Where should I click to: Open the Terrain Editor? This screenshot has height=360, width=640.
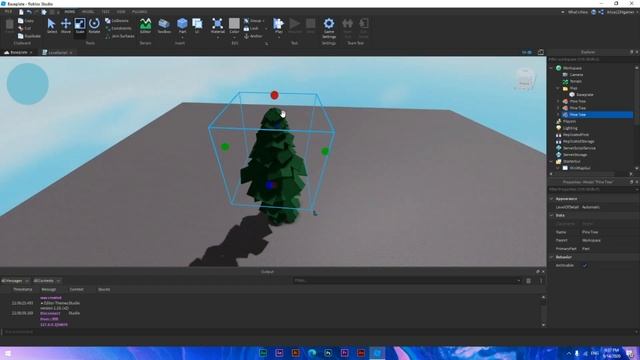(x=145, y=26)
